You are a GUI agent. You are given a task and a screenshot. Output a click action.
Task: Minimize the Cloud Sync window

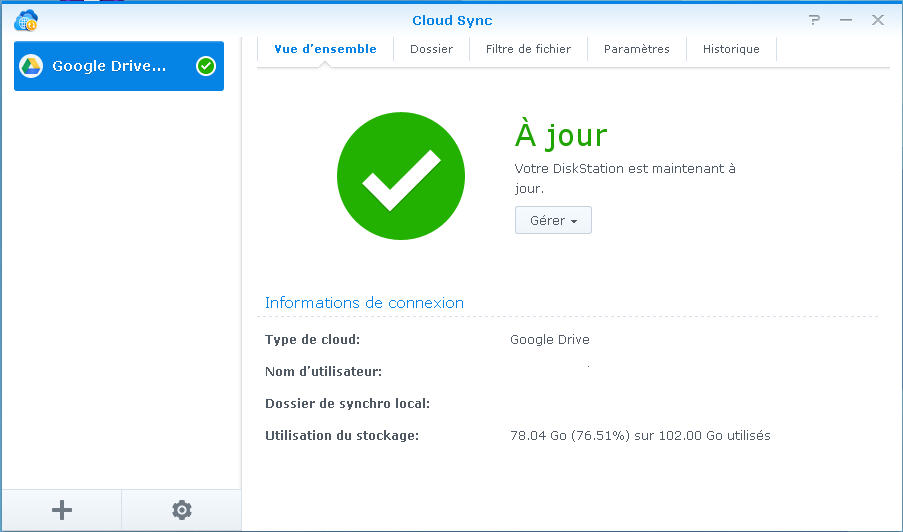pyautogui.click(x=846, y=20)
